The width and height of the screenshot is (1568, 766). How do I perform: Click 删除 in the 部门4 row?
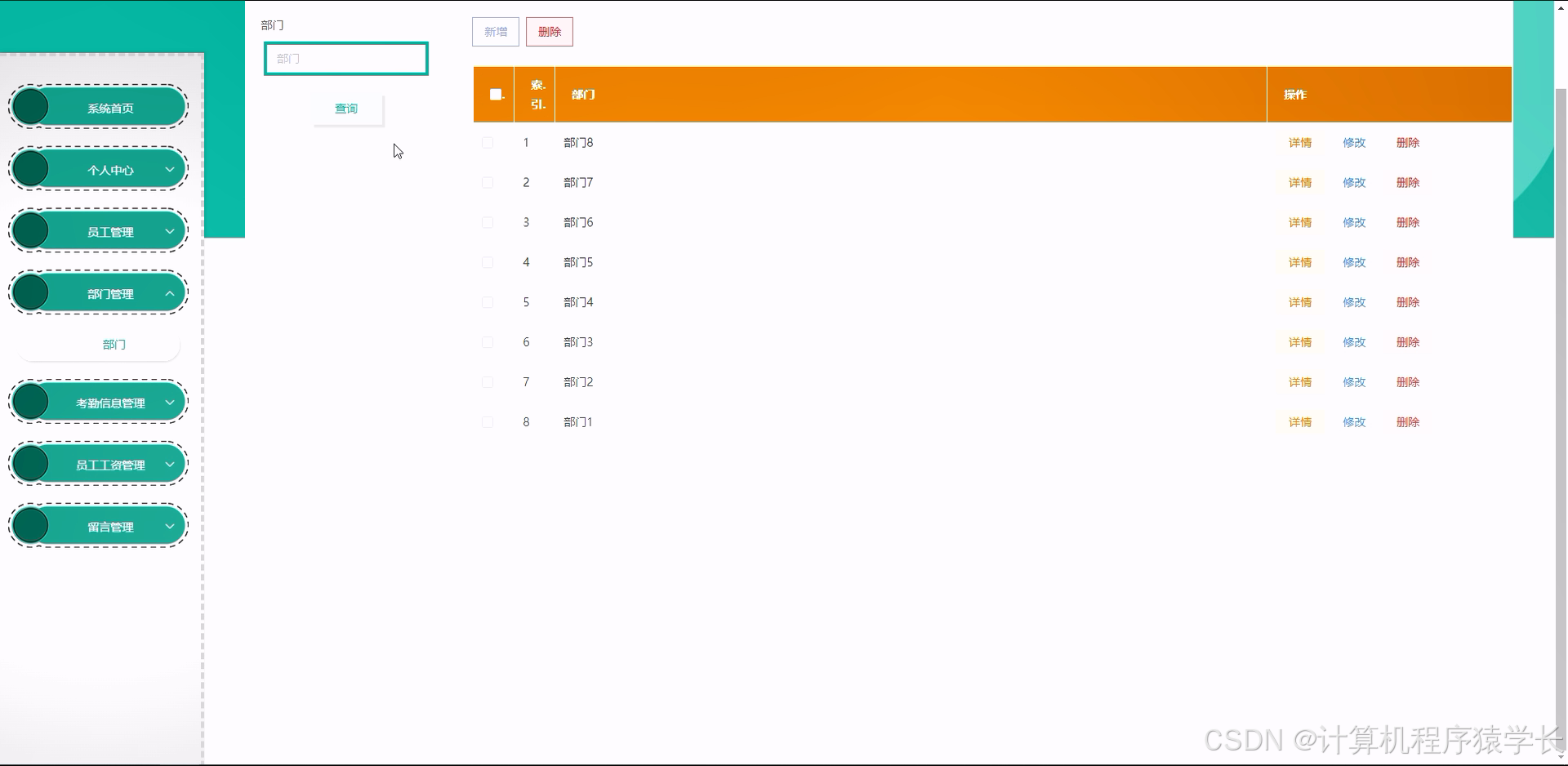click(1408, 303)
